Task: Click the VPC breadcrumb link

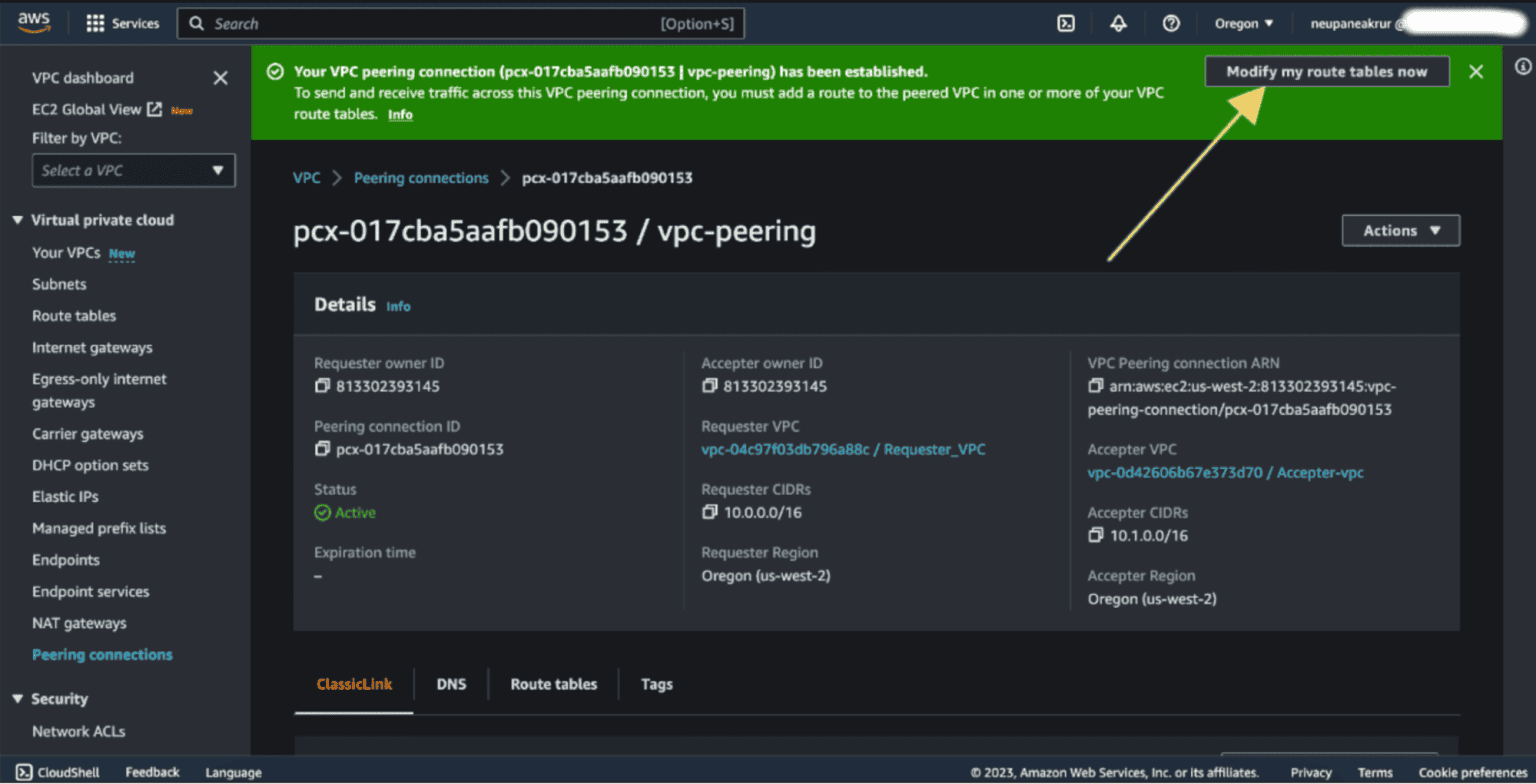Action: pos(307,178)
